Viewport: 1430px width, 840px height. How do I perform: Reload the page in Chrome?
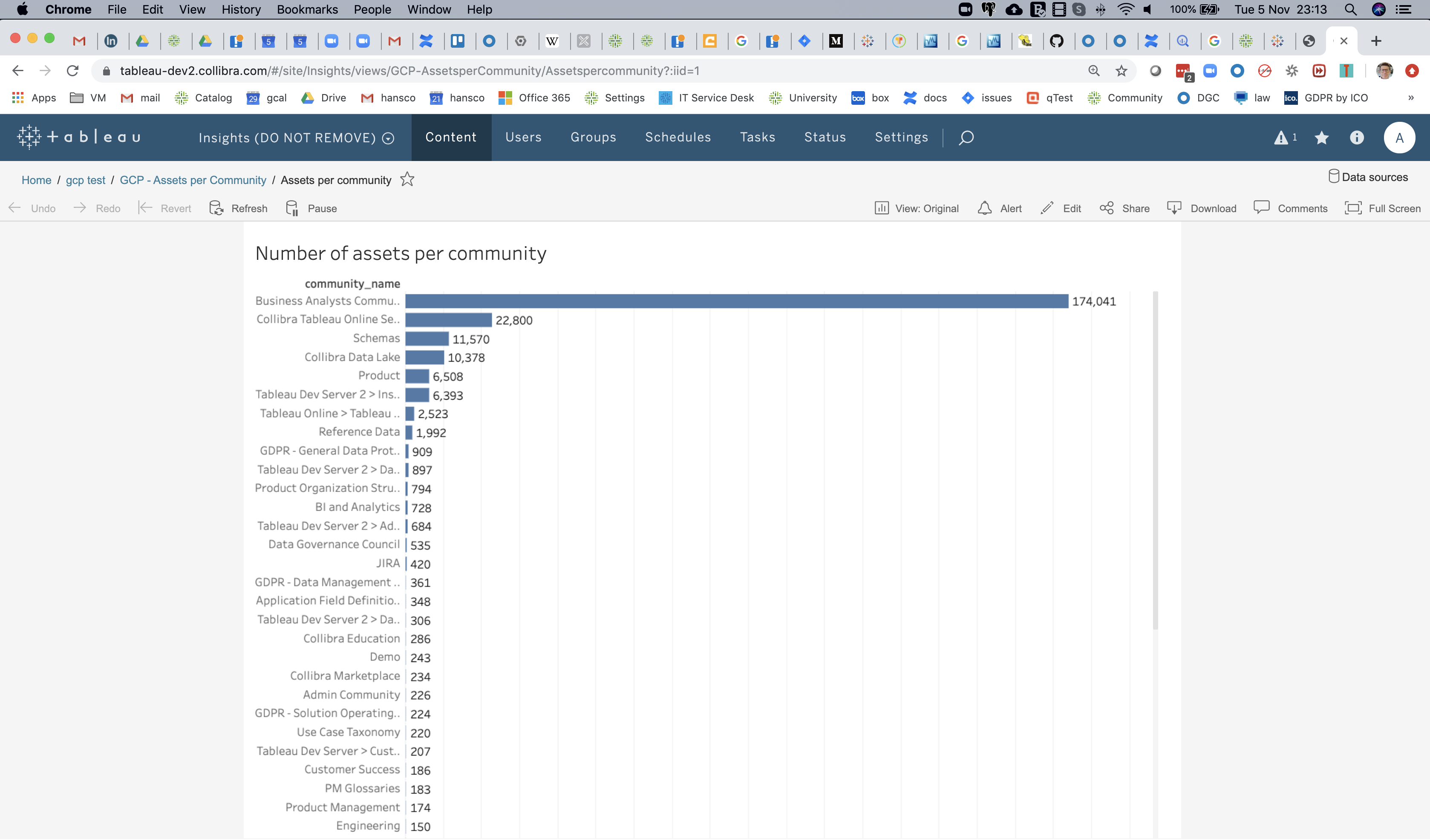click(72, 71)
